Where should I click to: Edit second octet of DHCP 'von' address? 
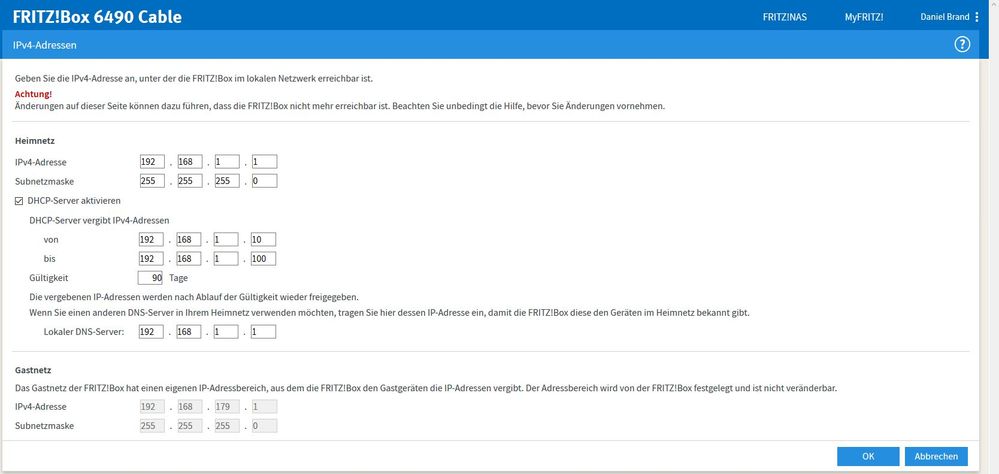[189, 240]
